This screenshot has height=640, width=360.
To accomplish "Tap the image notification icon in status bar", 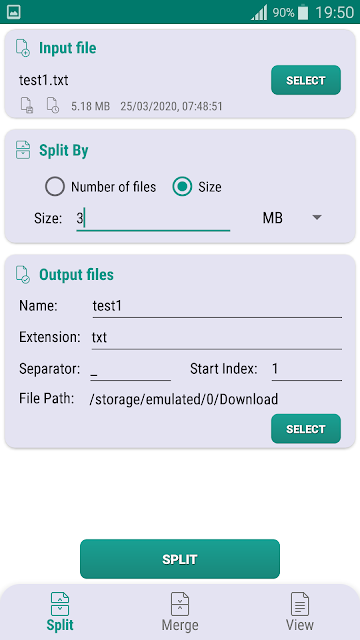I will click(x=14, y=12).
